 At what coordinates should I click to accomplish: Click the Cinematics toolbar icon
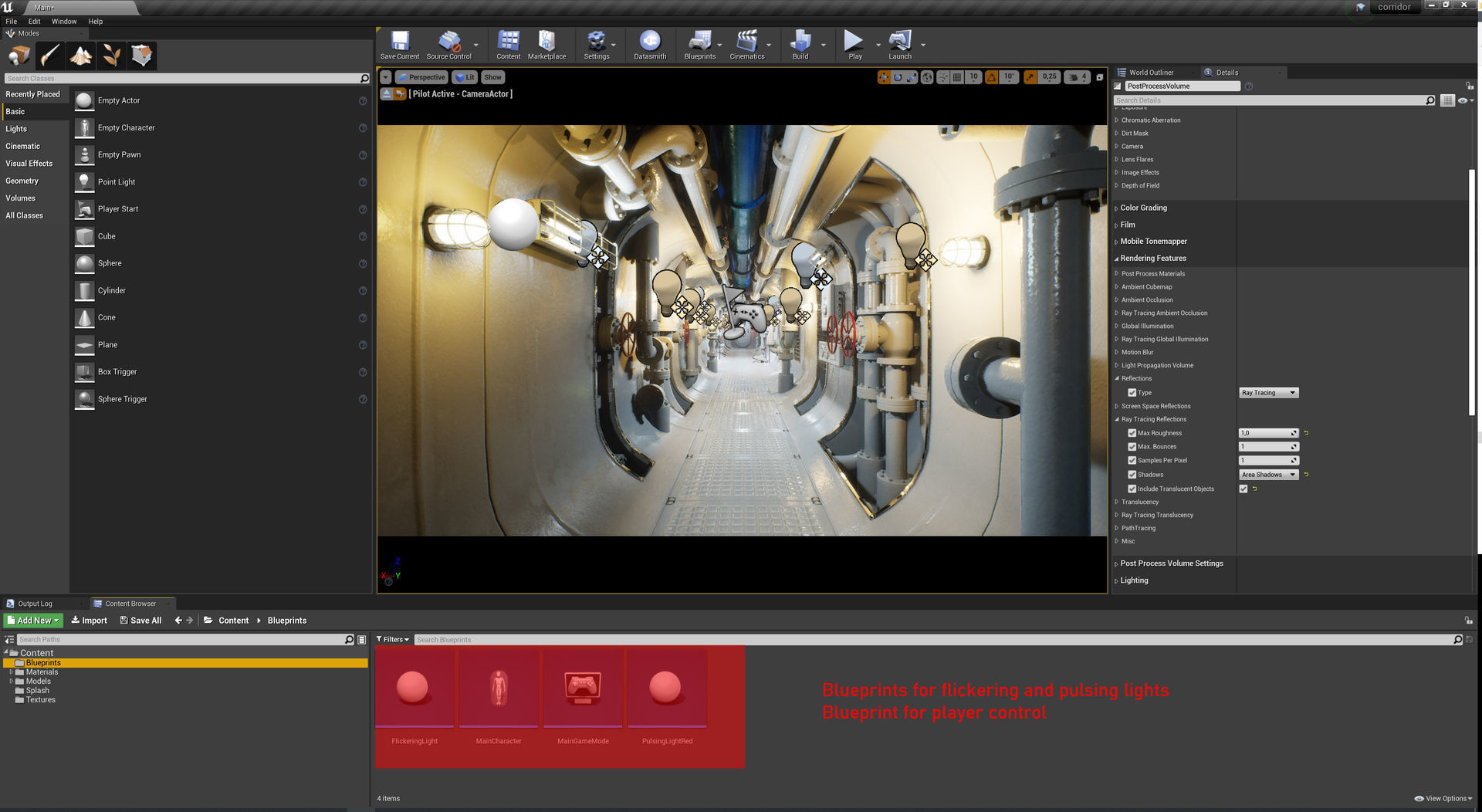[746, 45]
